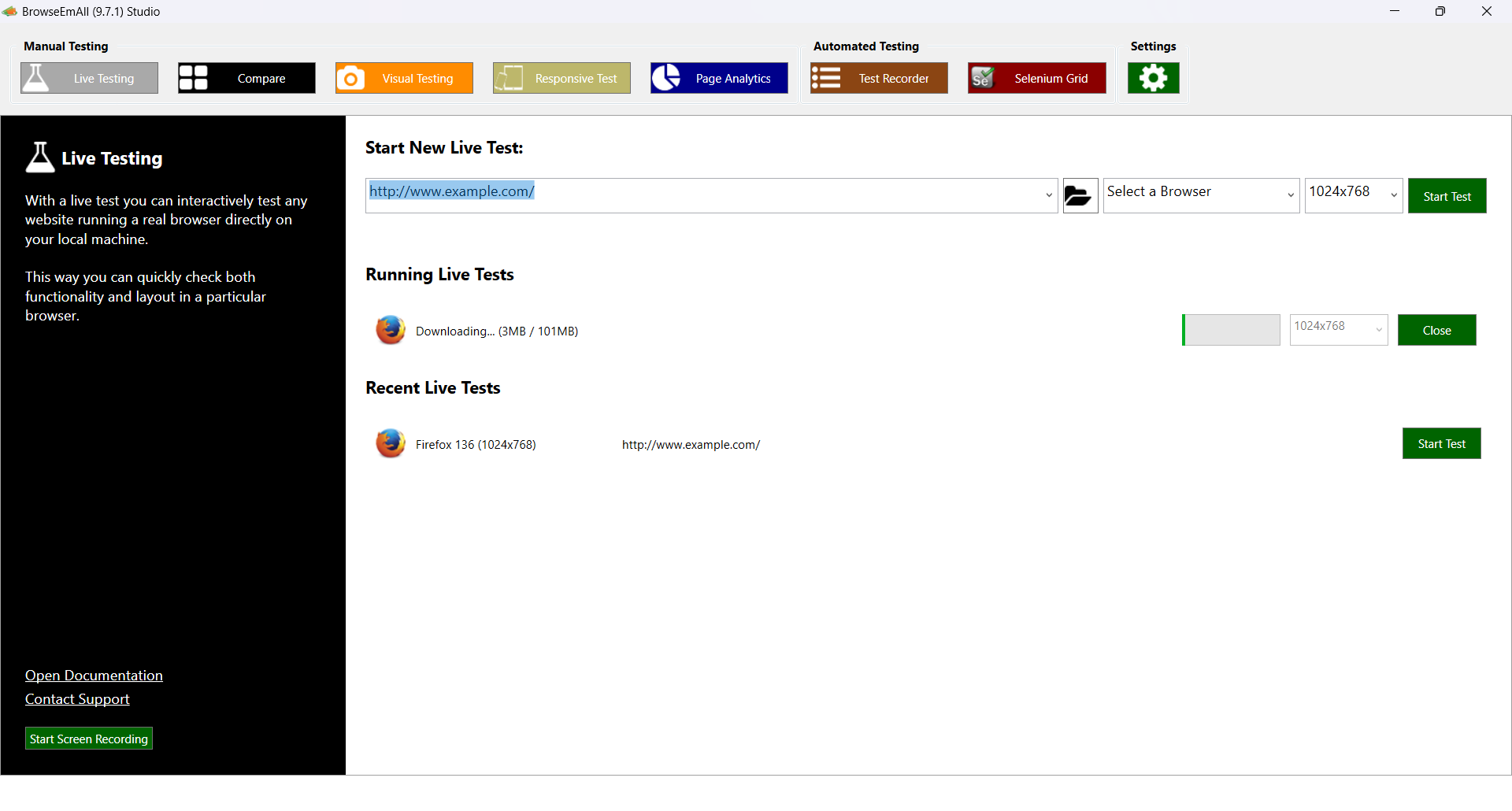Start the recent Firefox 136 test
Viewport: 1512px width, 811px height.
[1441, 443]
